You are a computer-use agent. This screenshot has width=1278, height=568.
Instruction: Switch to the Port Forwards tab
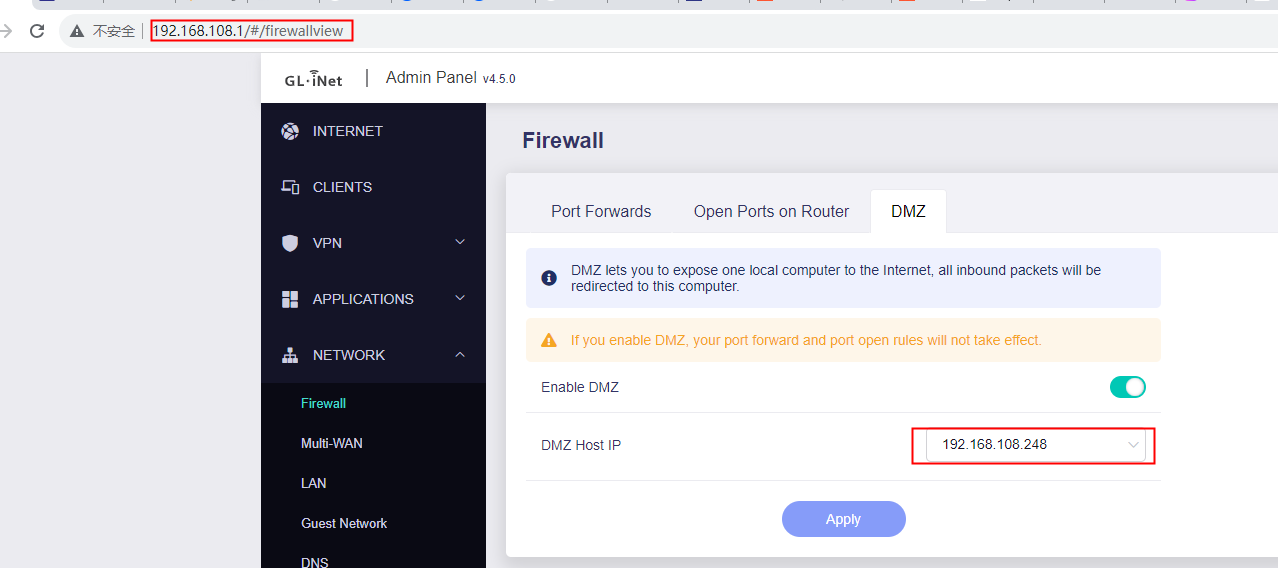coord(601,211)
